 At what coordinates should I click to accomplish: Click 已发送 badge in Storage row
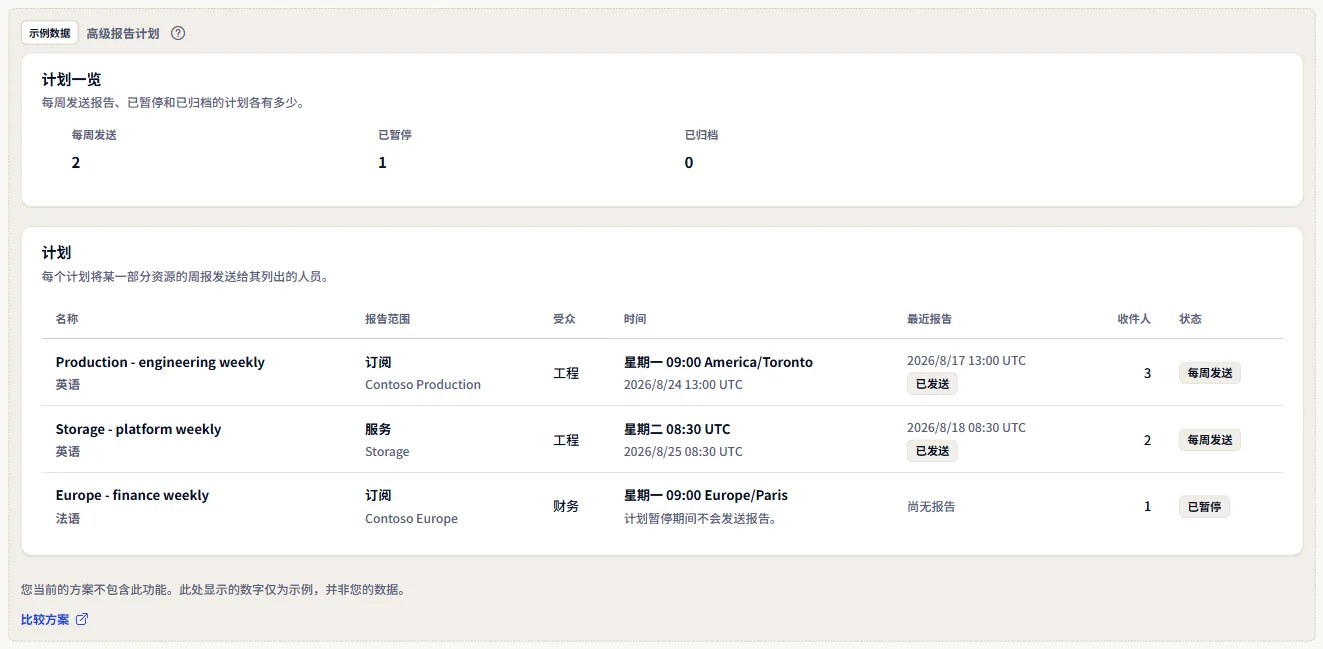pyautogui.click(x=932, y=451)
